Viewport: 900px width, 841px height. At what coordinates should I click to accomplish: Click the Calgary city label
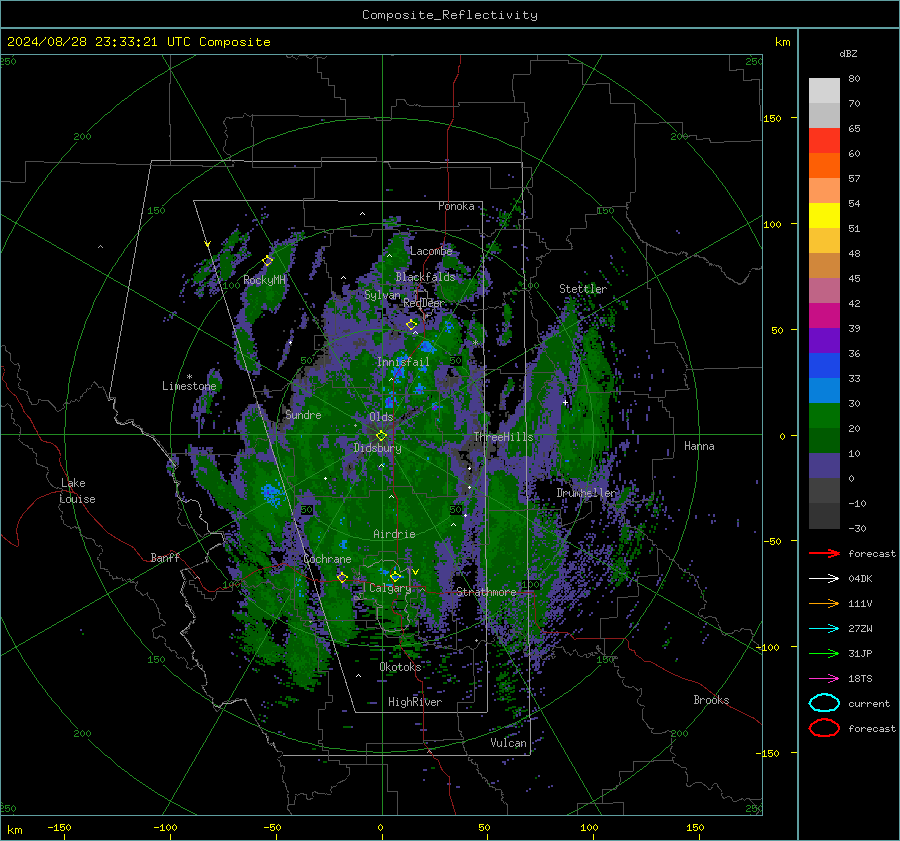click(x=390, y=588)
